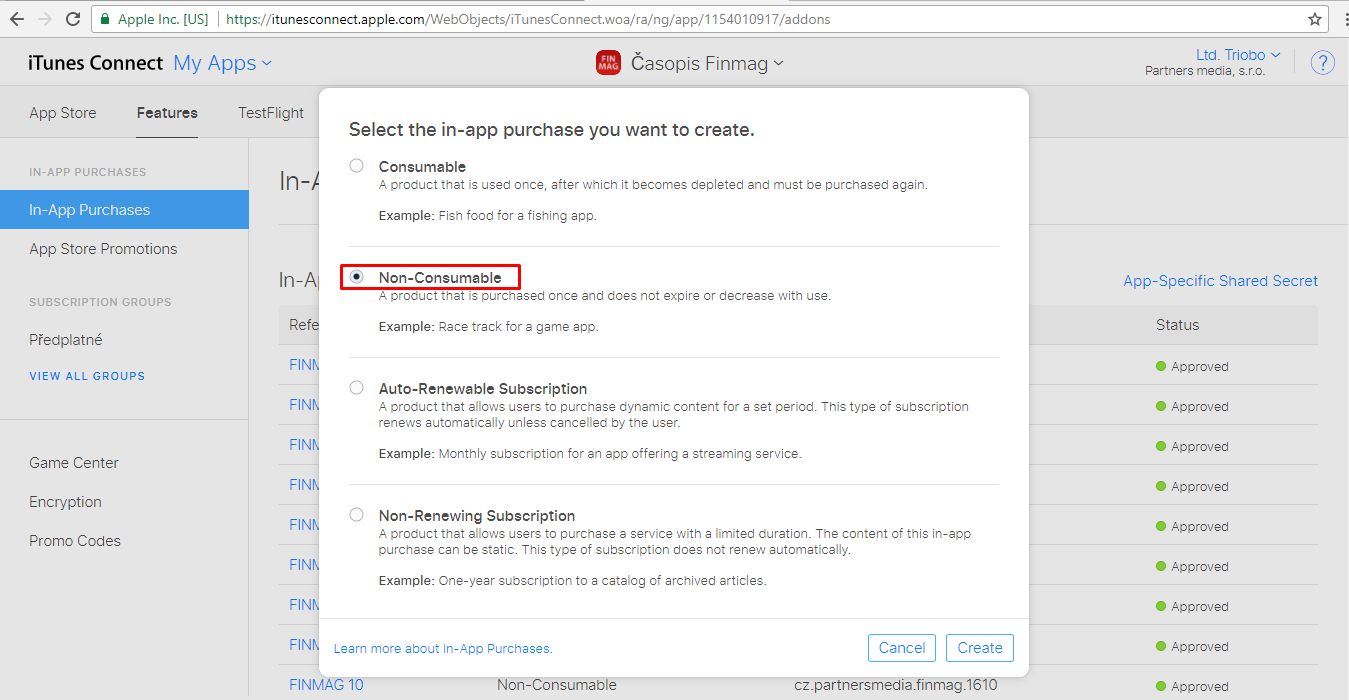Click the FINMAG app icon

pos(608,63)
